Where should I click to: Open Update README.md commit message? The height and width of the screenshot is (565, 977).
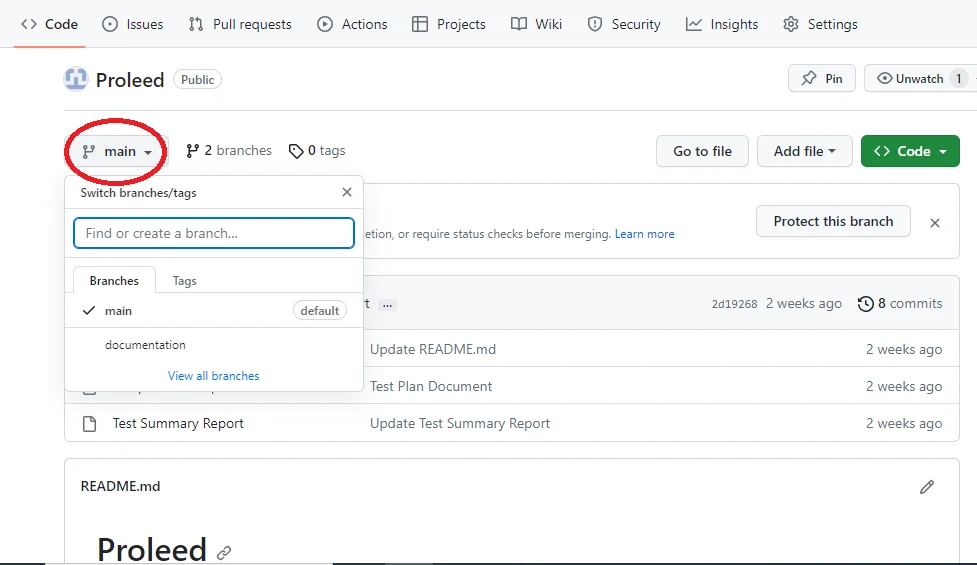click(433, 349)
